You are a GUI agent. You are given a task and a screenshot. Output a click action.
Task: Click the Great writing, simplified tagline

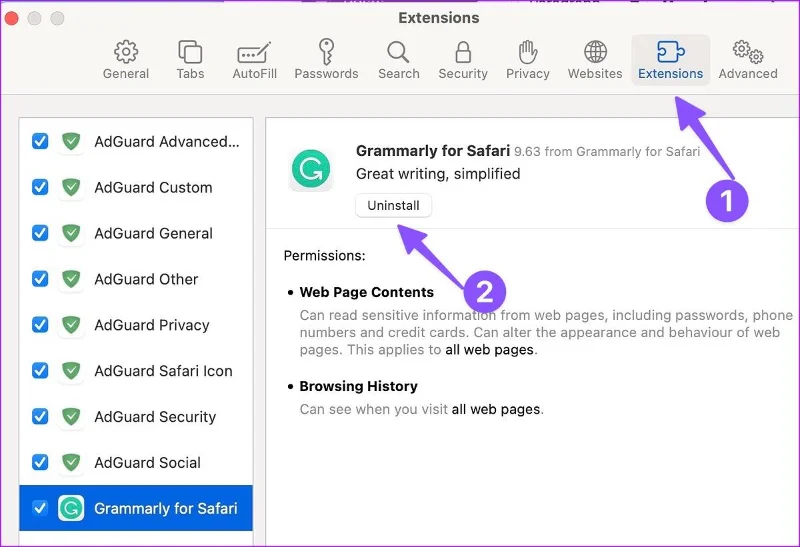click(x=438, y=174)
